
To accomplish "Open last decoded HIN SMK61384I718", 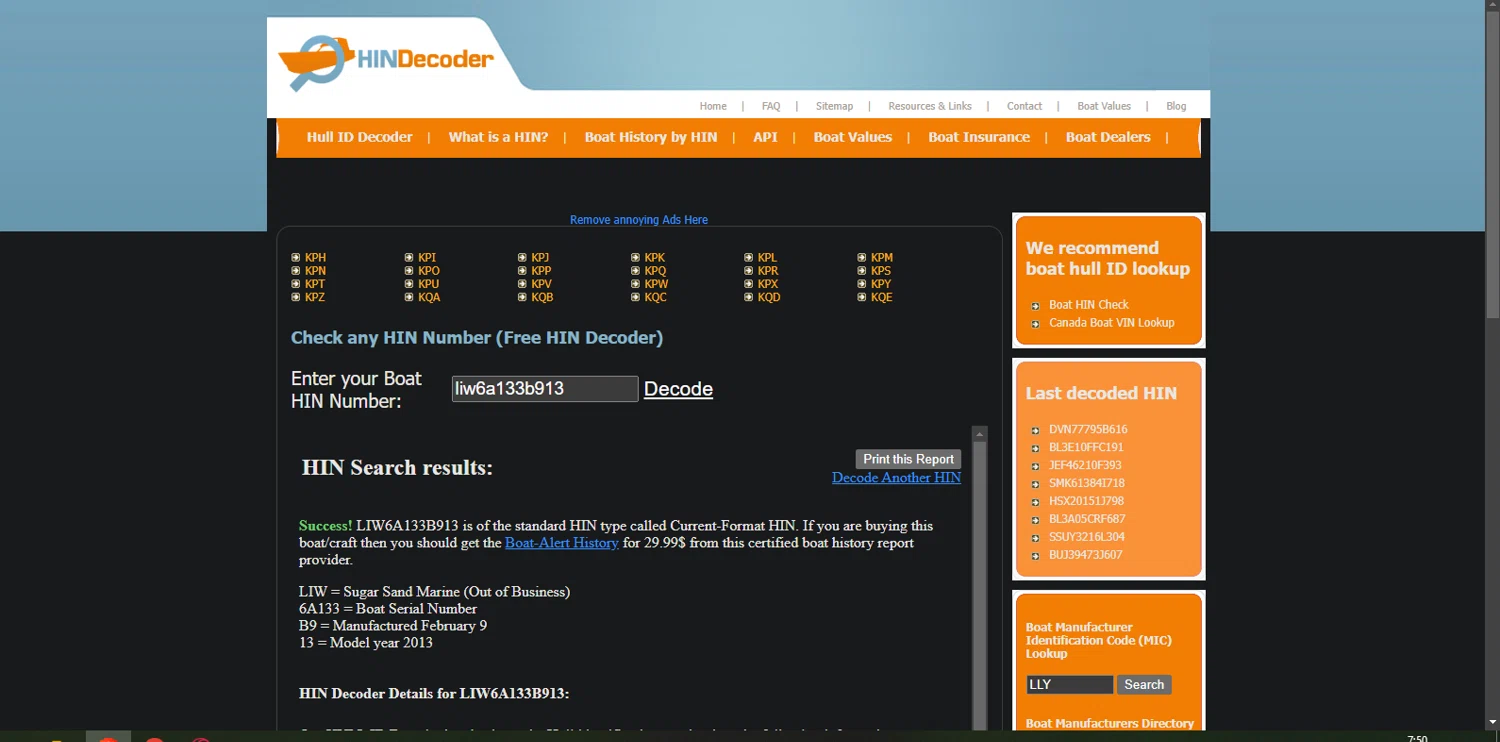I will 1087,484.
